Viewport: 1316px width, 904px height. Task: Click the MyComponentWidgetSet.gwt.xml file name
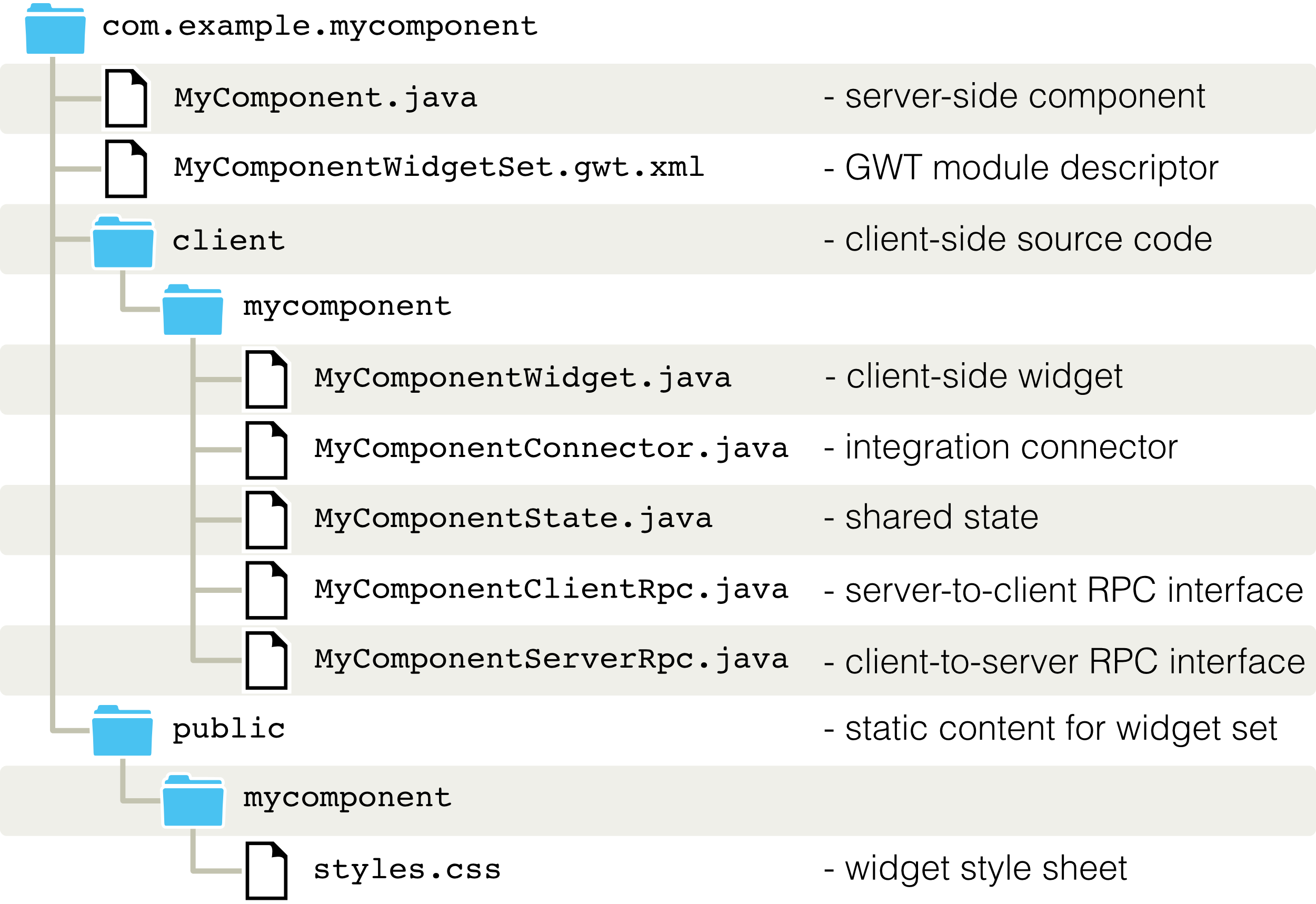click(439, 167)
